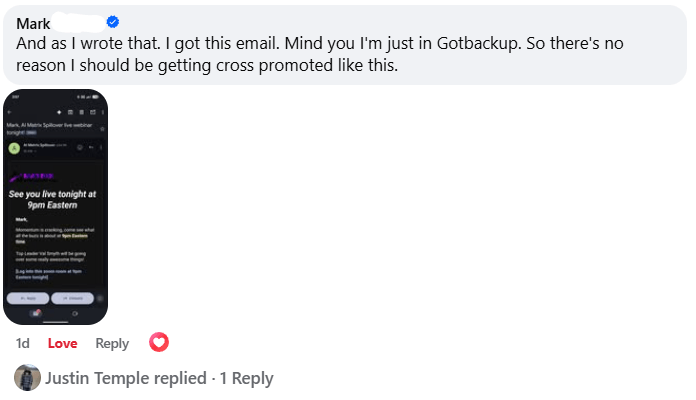The image size is (696, 400).
Task: Click the '1 Reply' count text
Action: 246,378
